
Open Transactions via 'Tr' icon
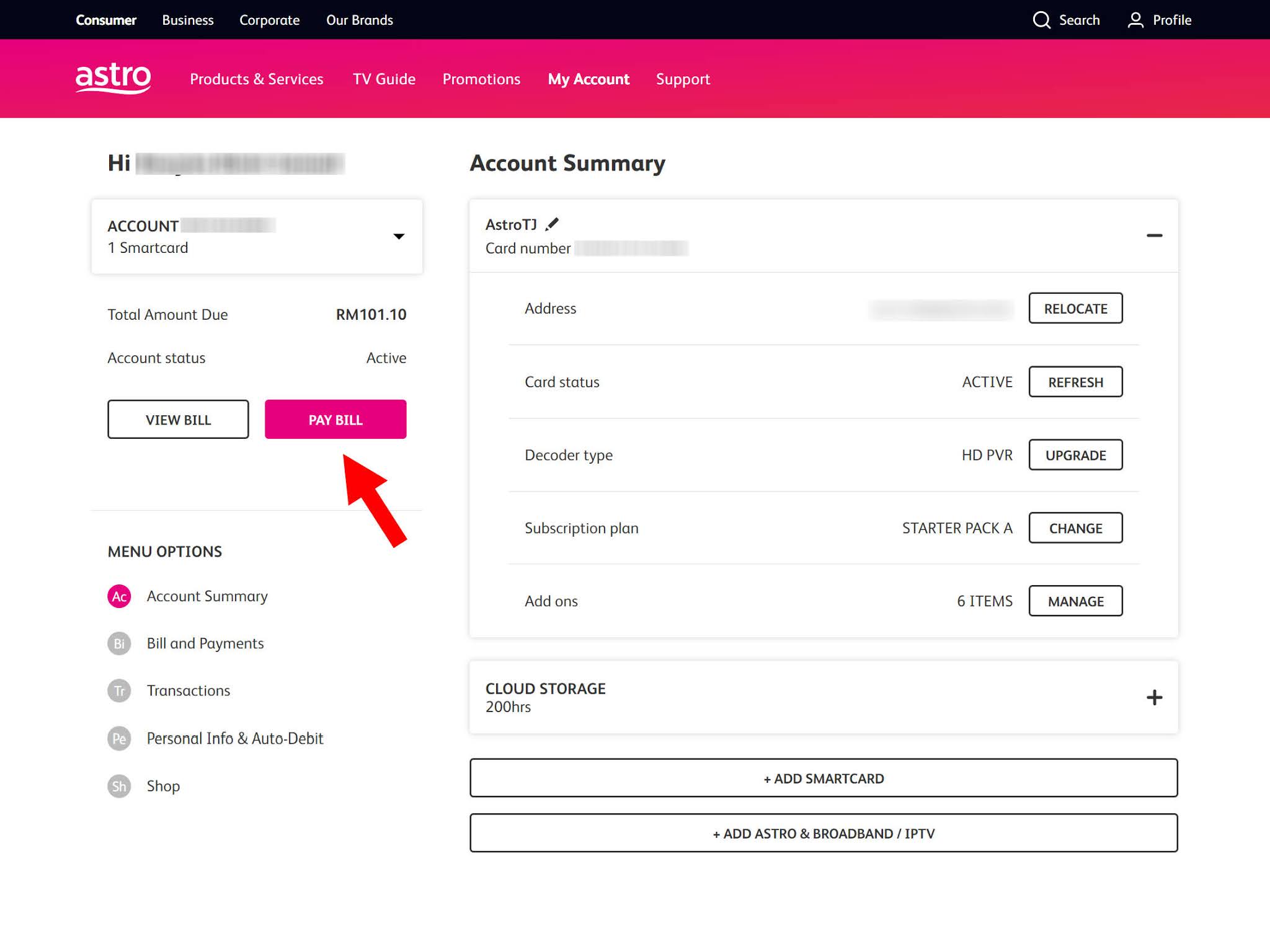pyautogui.click(x=119, y=690)
